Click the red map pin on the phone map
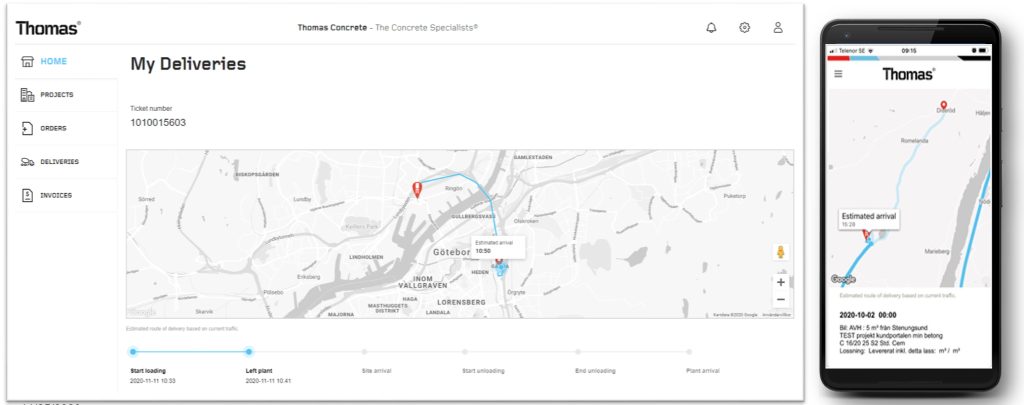Screen dimensions: 1024x405 [943, 105]
